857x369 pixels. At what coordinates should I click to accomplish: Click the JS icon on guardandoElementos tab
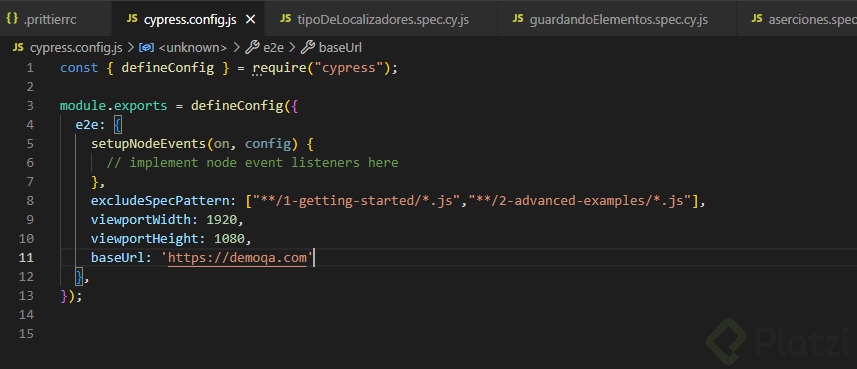click(518, 19)
